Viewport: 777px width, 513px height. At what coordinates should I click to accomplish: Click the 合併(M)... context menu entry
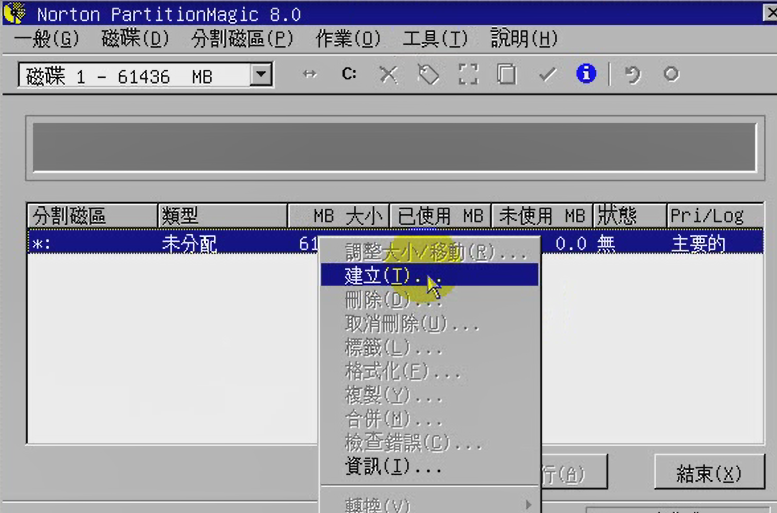click(x=429, y=418)
